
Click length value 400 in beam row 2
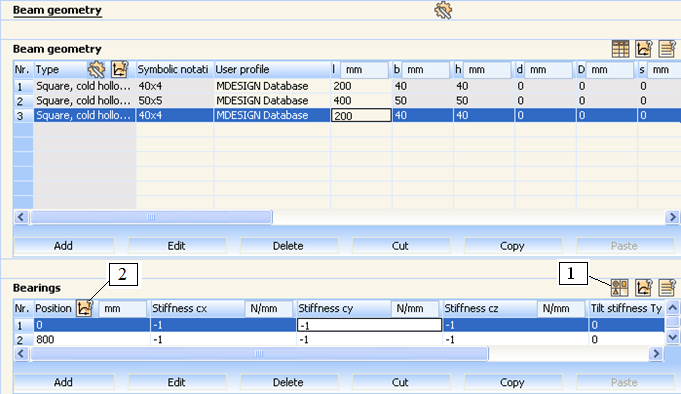[x=361, y=101]
